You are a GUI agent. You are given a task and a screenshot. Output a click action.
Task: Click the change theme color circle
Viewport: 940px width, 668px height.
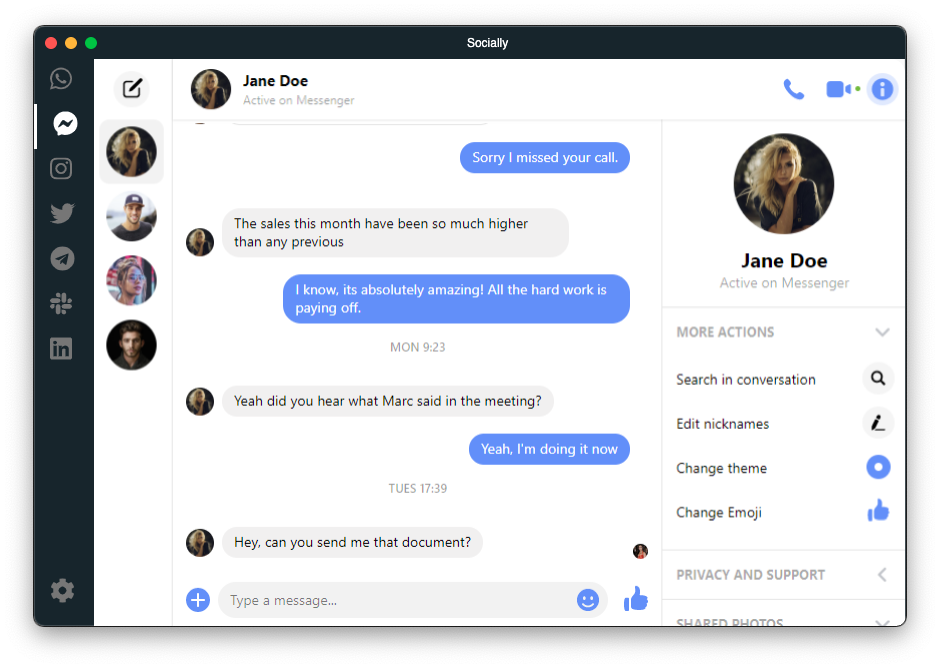point(878,467)
